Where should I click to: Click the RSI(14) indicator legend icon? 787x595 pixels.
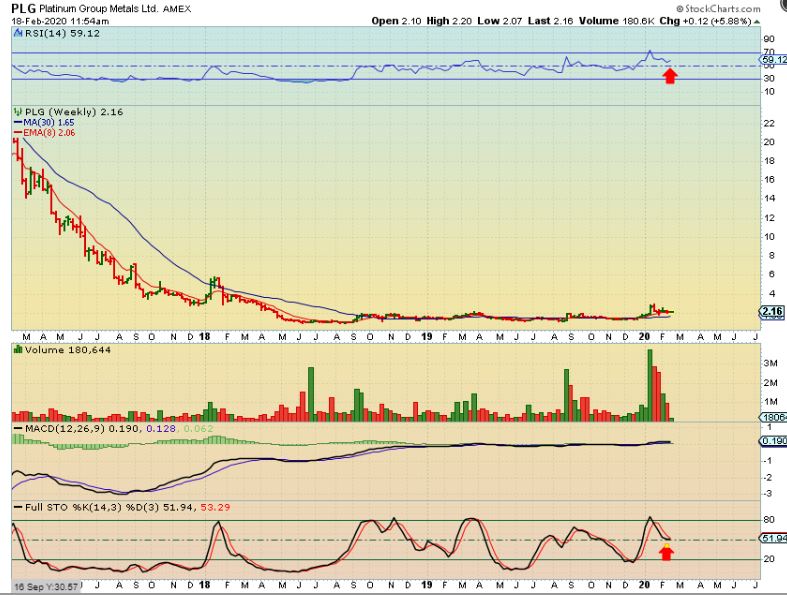pyautogui.click(x=18, y=34)
